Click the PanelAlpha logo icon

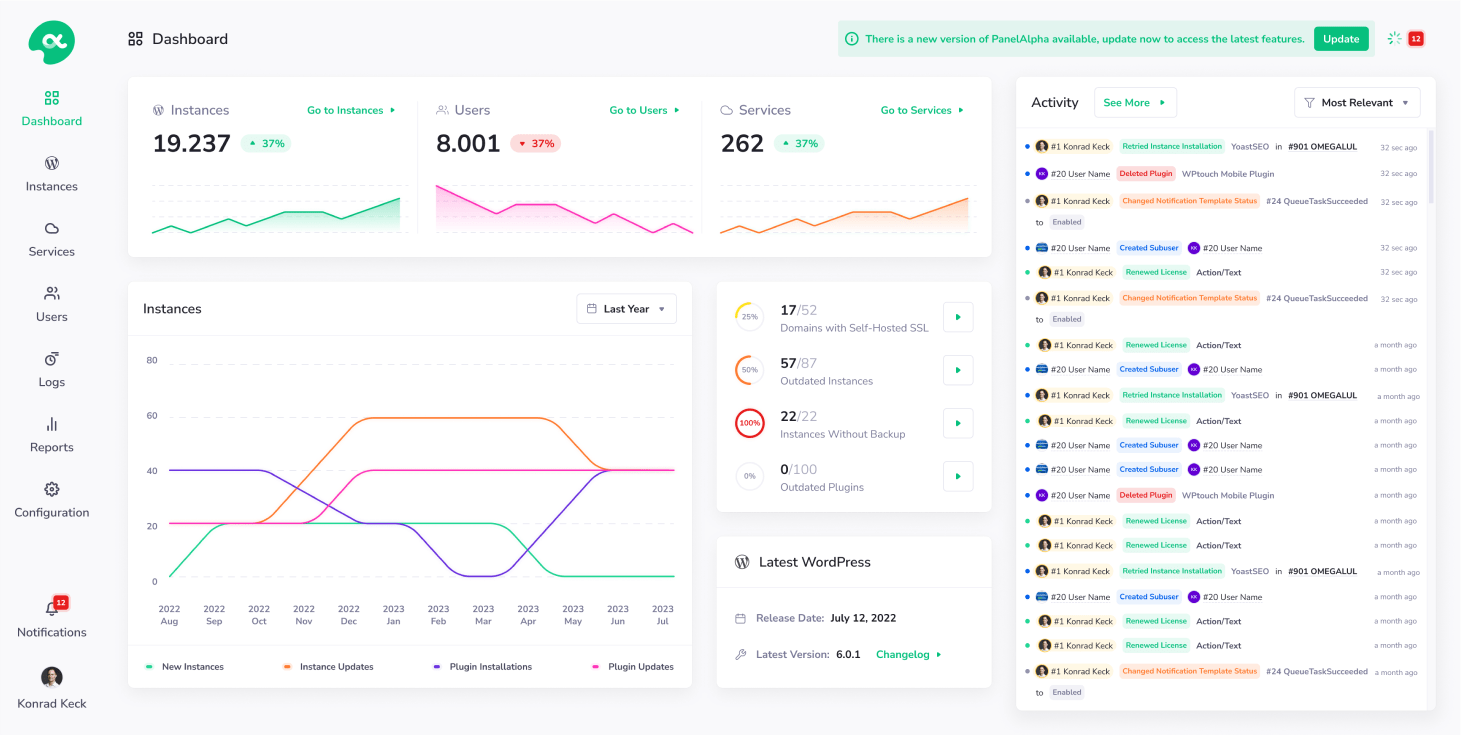(x=51, y=42)
